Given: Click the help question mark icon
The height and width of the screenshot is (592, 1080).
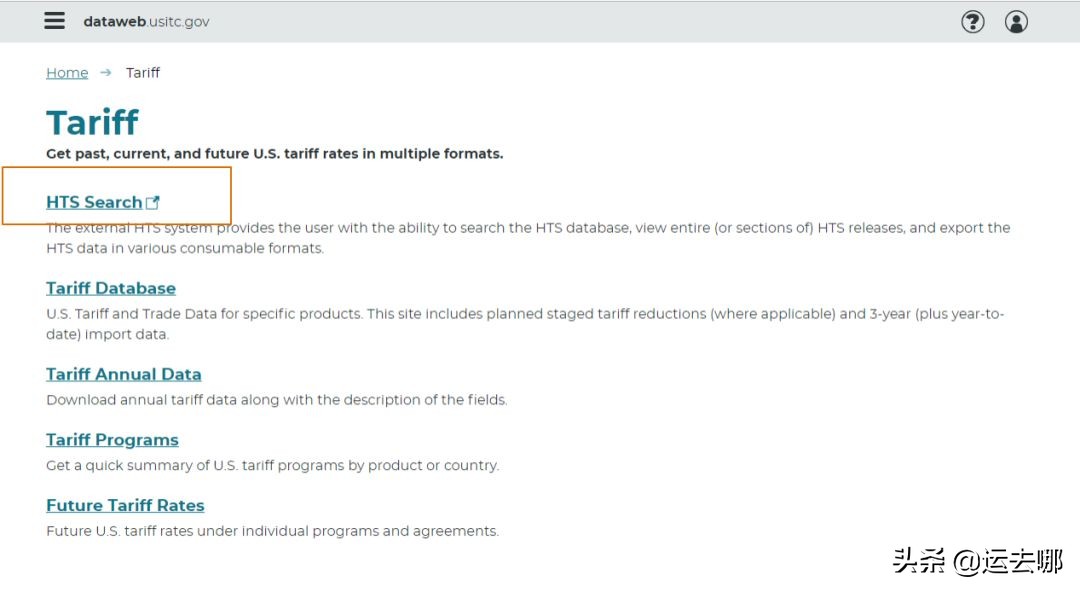Looking at the screenshot, I should point(972,21).
